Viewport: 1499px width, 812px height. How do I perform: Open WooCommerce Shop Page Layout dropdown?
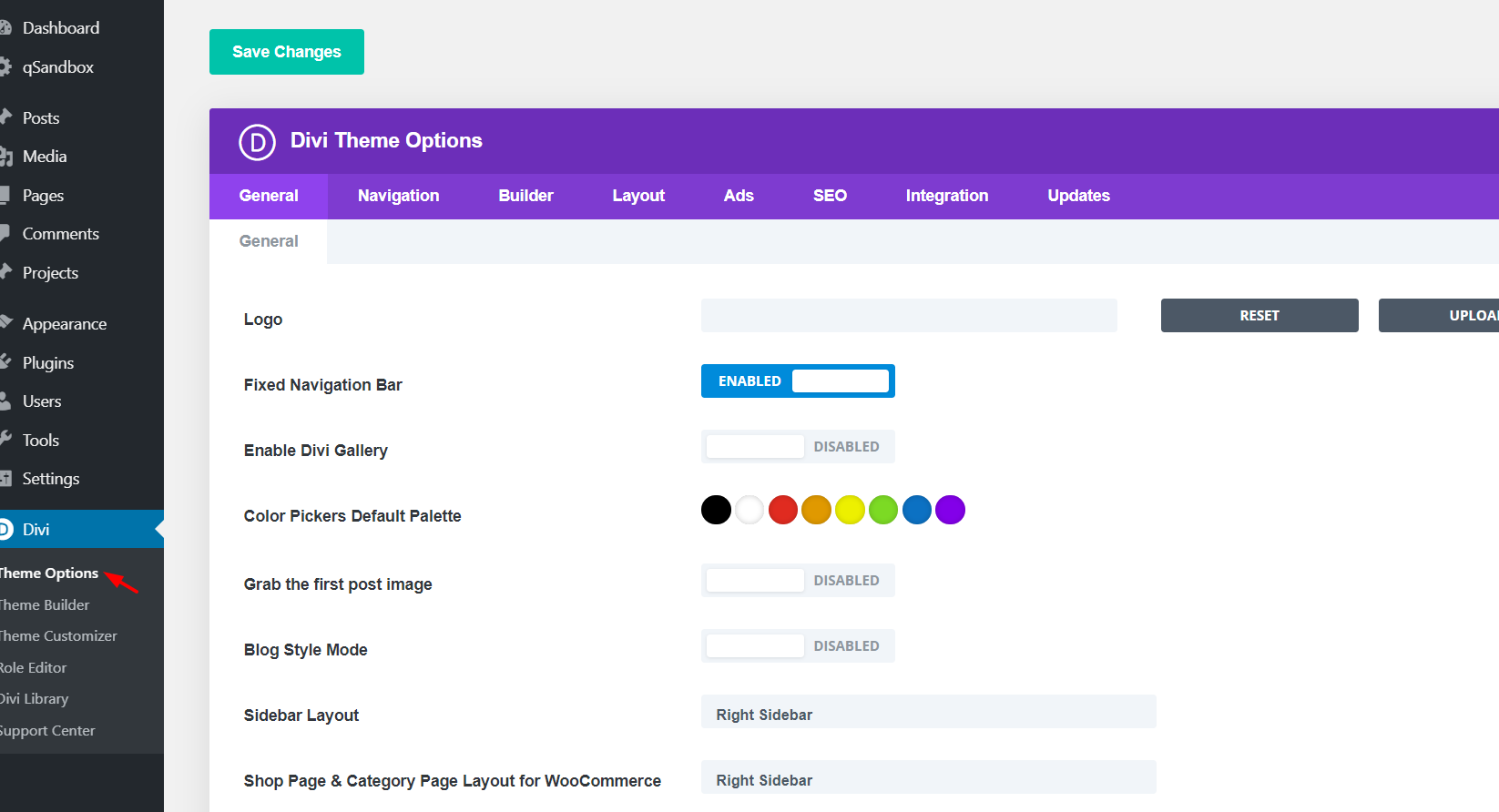click(929, 777)
